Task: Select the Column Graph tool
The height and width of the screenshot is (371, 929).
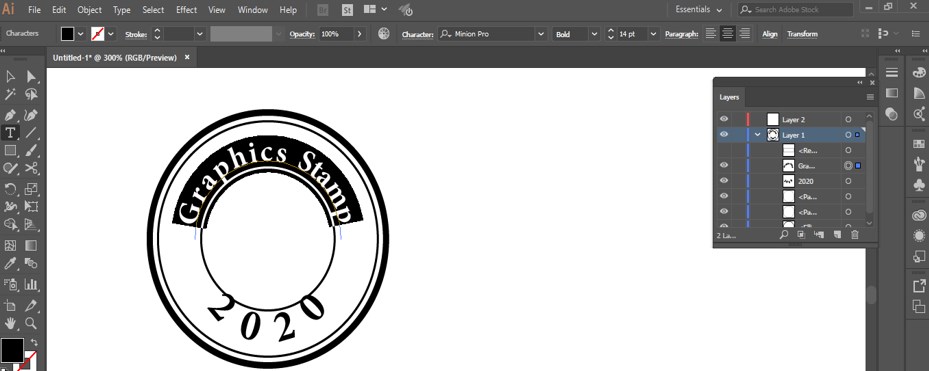Action: tap(31, 284)
